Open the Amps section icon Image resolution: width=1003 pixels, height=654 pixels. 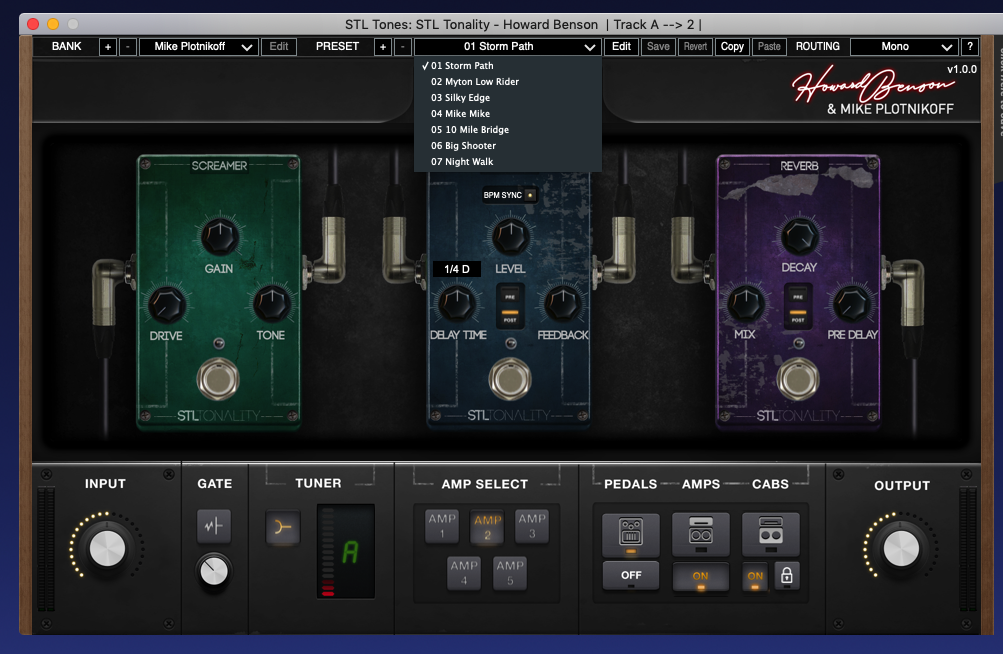tap(700, 534)
